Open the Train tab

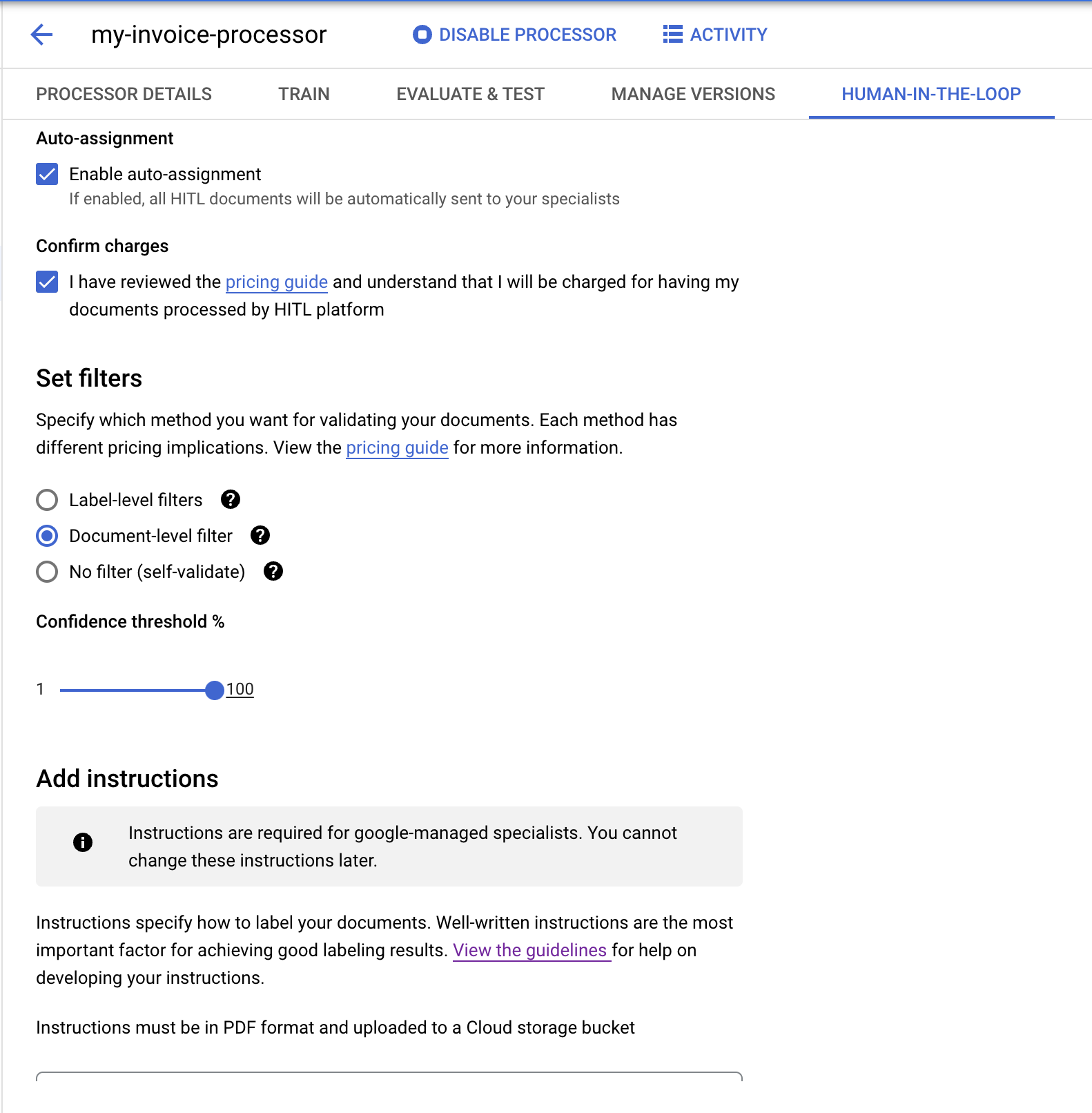[x=304, y=94]
